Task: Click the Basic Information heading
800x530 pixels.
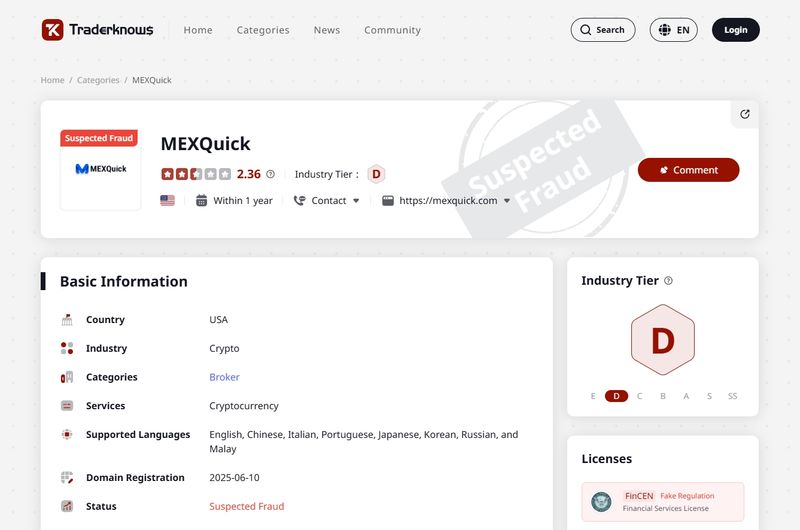Action: tap(123, 281)
